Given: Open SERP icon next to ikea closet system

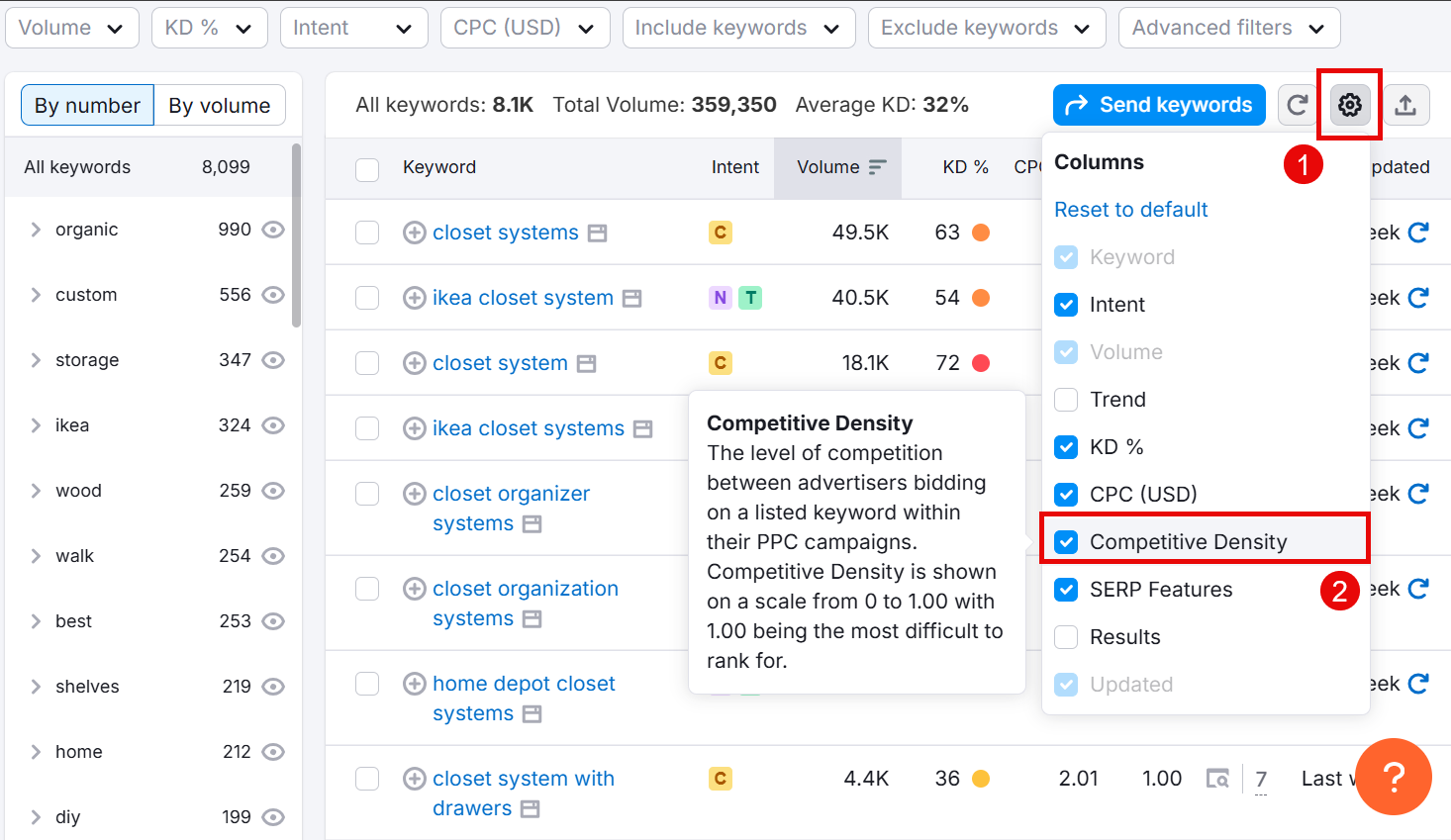Looking at the screenshot, I should [632, 299].
